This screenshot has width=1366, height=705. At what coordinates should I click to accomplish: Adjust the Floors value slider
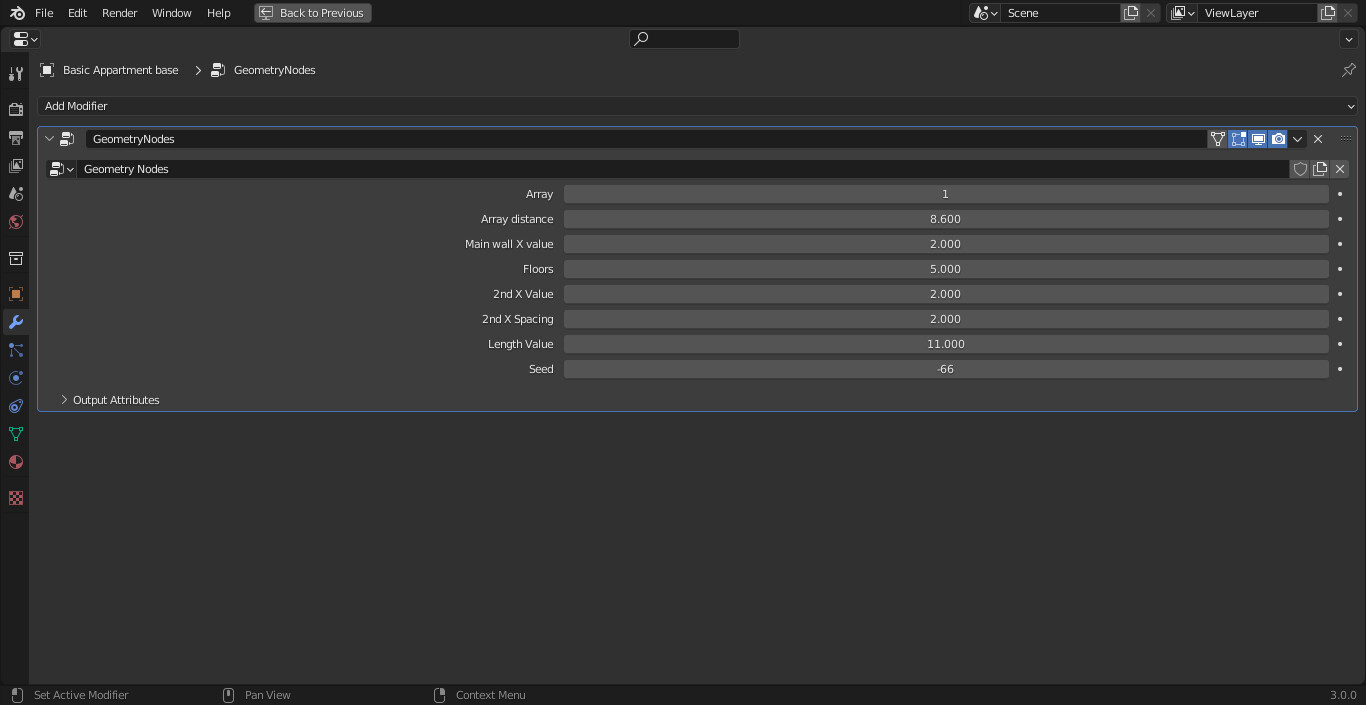945,268
